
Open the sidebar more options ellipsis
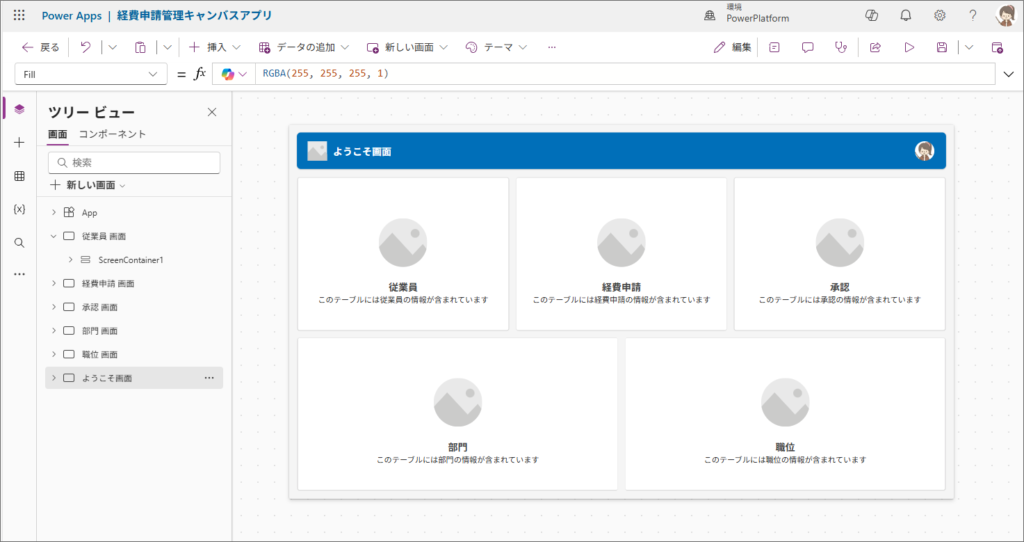coord(19,274)
